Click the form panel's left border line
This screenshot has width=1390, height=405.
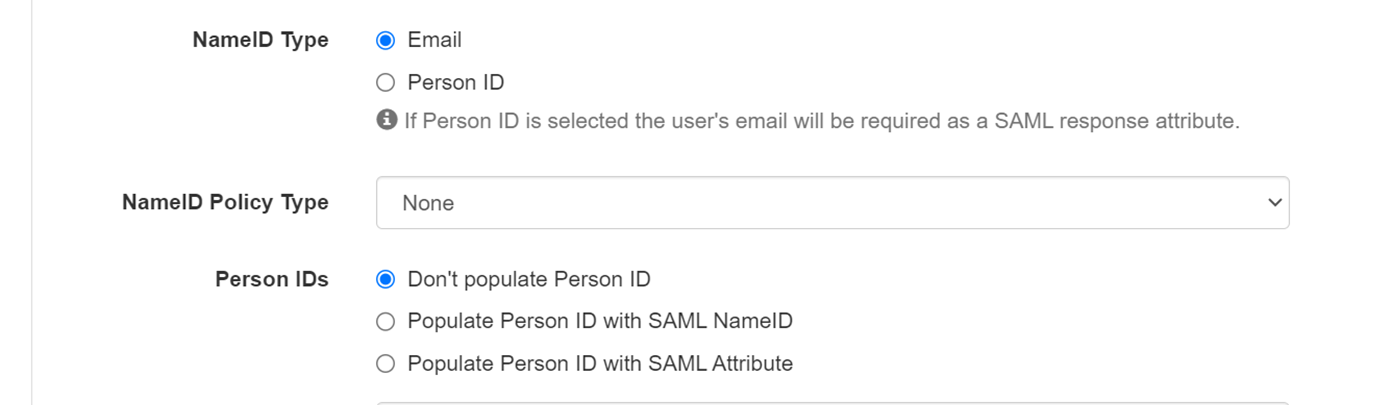tap(32, 202)
